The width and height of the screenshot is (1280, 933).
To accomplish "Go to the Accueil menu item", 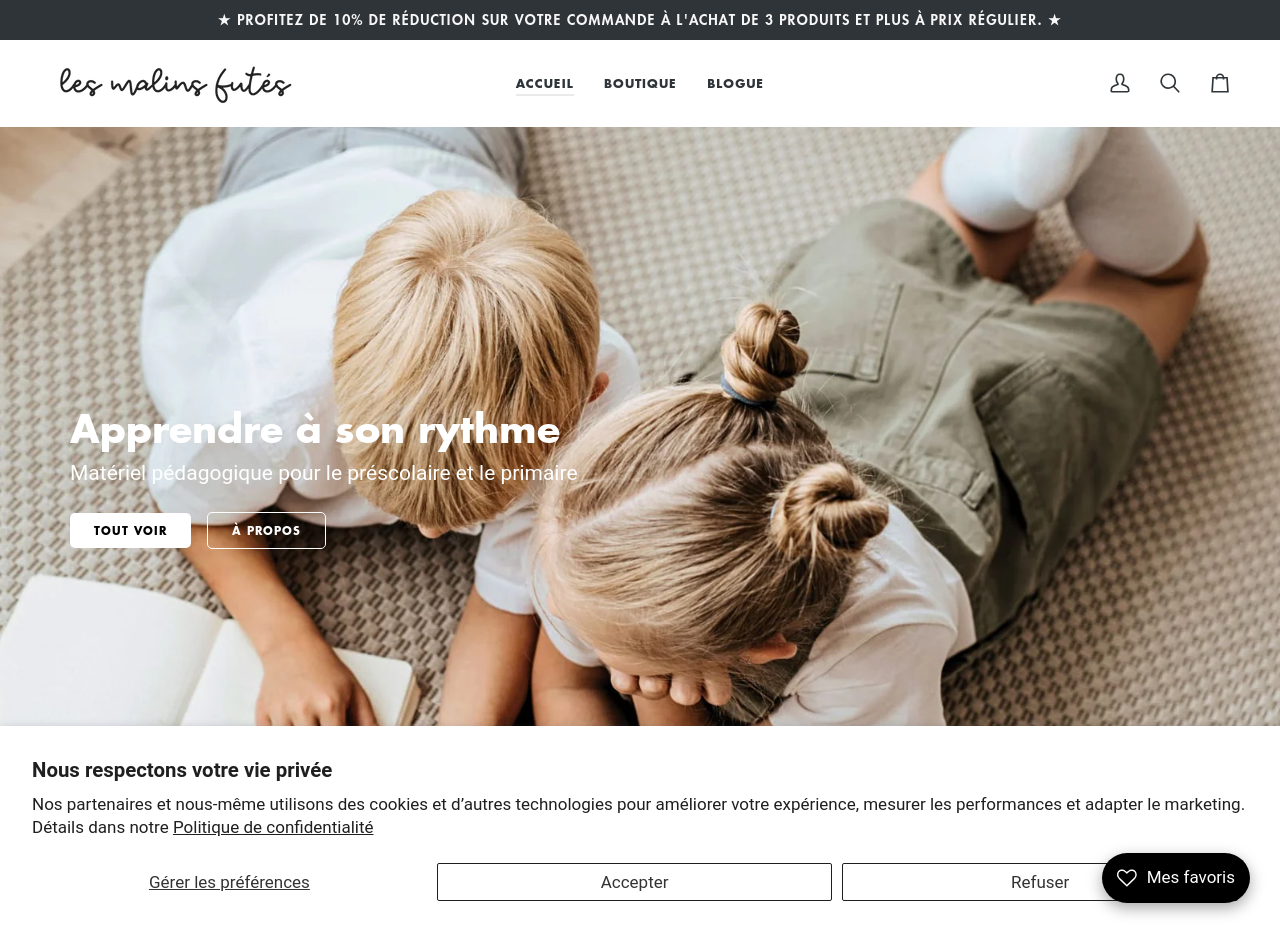I will (x=545, y=84).
